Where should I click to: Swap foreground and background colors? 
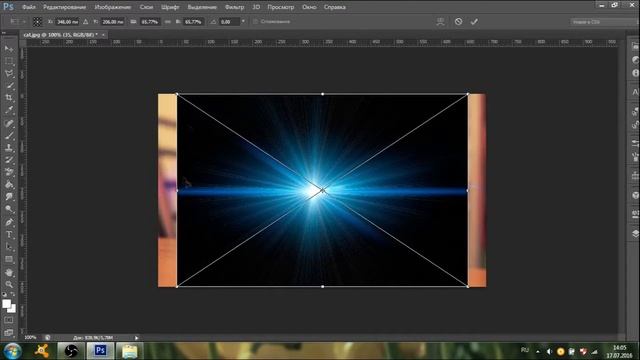point(13,294)
